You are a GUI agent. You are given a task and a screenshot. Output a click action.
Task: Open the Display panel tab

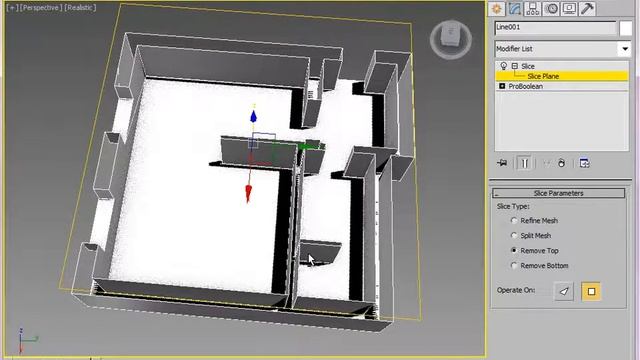tap(569, 9)
